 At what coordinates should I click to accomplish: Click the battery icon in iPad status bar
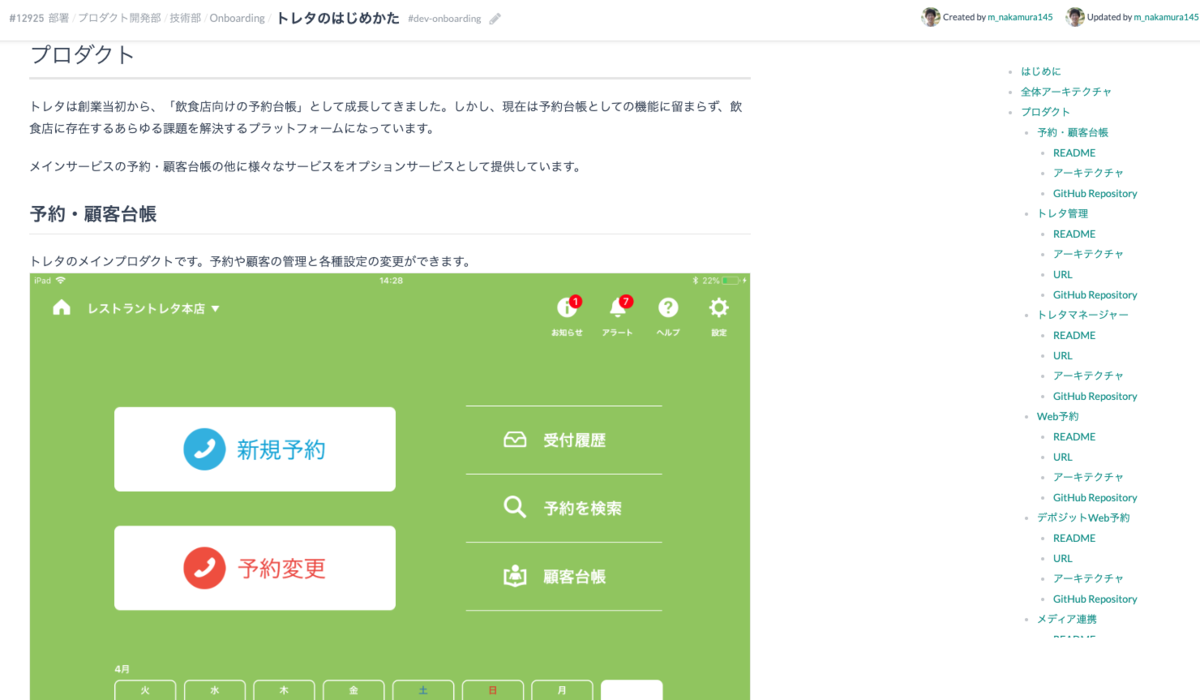point(731,281)
